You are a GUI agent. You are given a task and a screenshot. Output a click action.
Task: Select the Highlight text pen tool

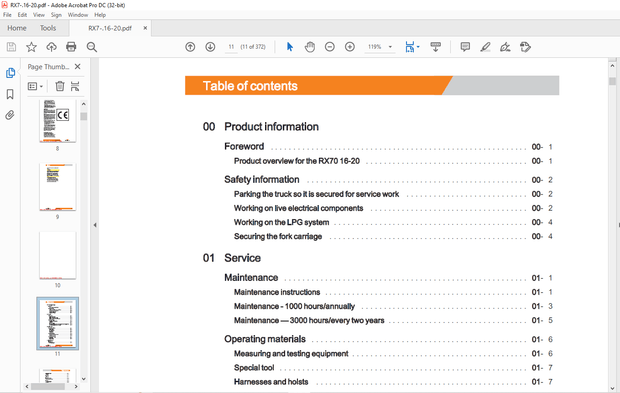(x=485, y=47)
